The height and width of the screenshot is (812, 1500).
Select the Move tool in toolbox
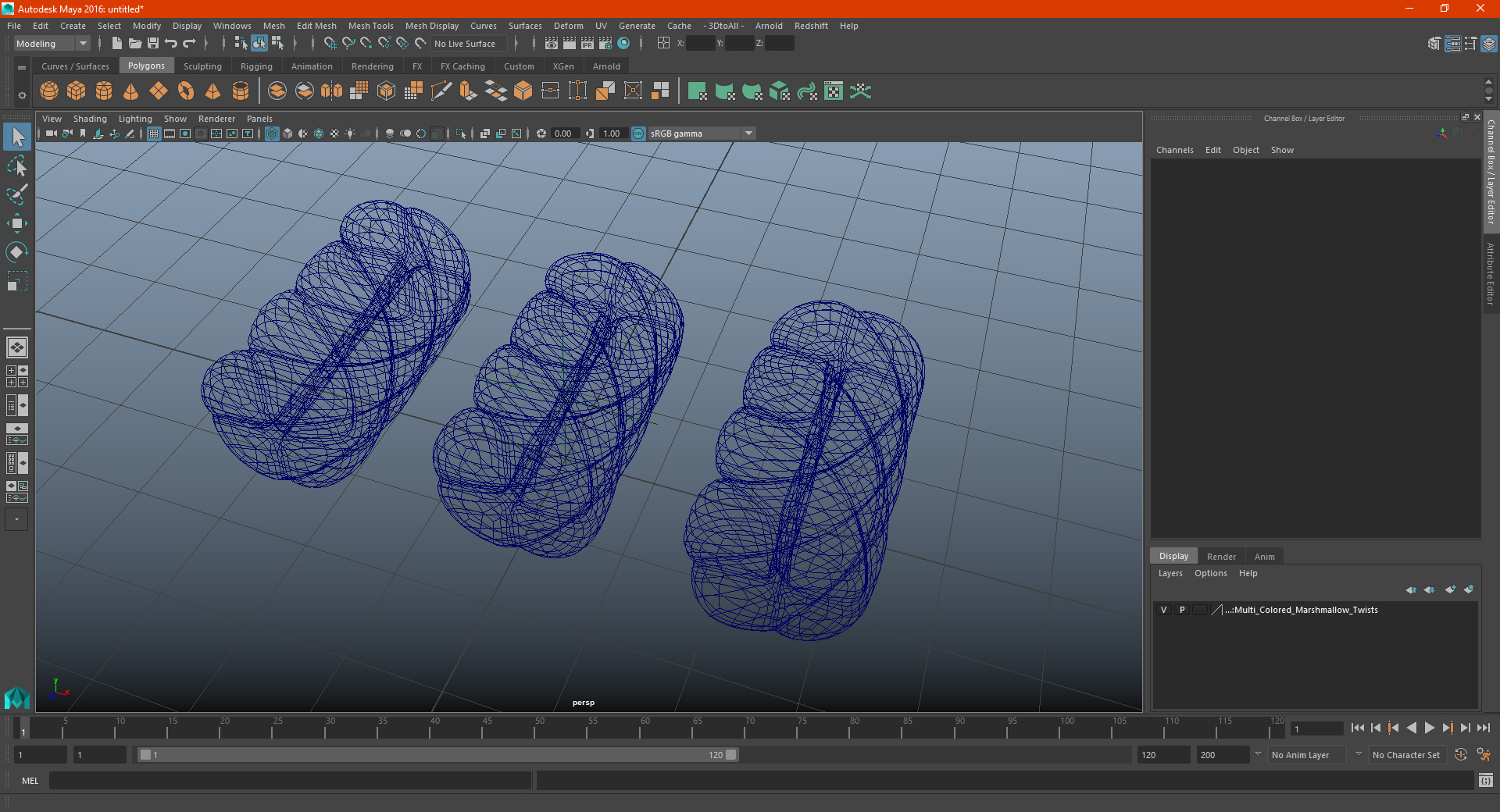(16, 223)
